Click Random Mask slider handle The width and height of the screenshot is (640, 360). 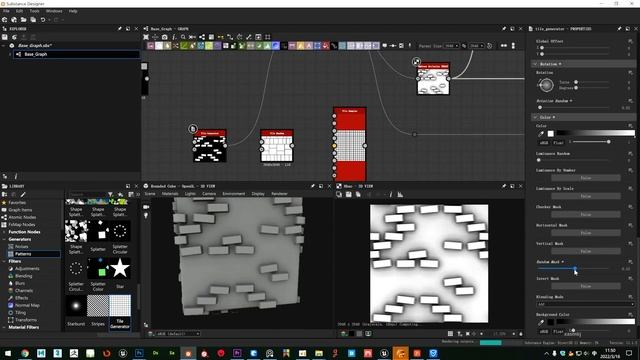[575, 269]
